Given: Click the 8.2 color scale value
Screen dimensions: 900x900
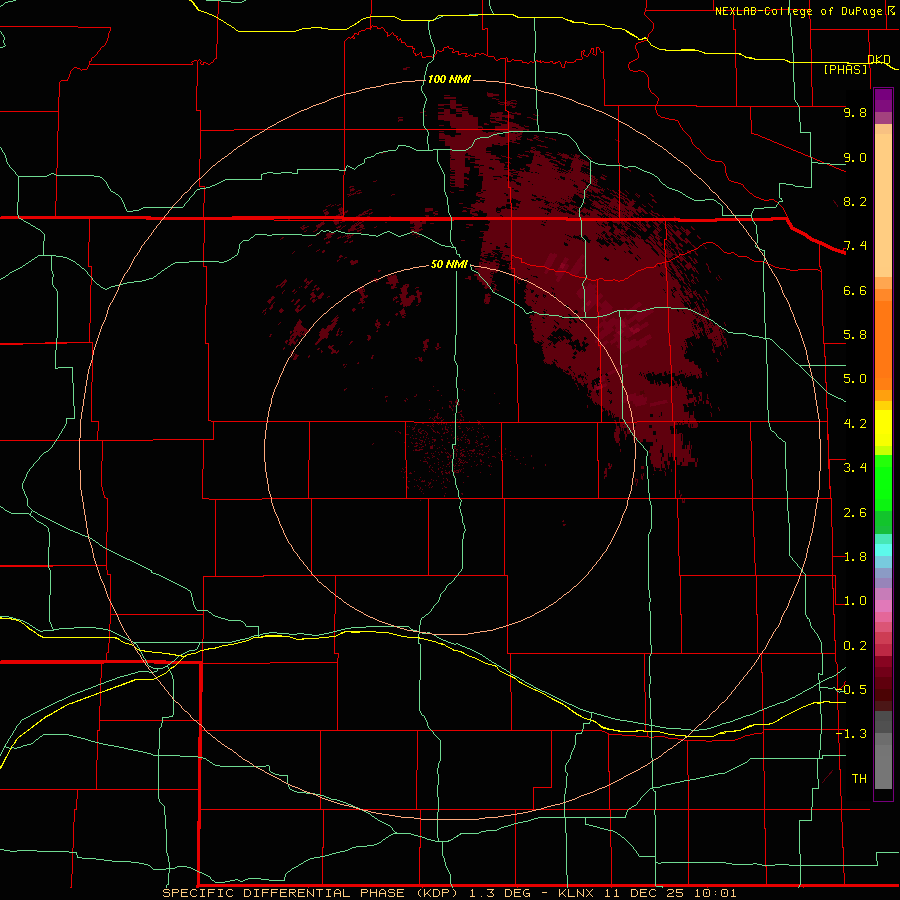Looking at the screenshot, I should (855, 201).
